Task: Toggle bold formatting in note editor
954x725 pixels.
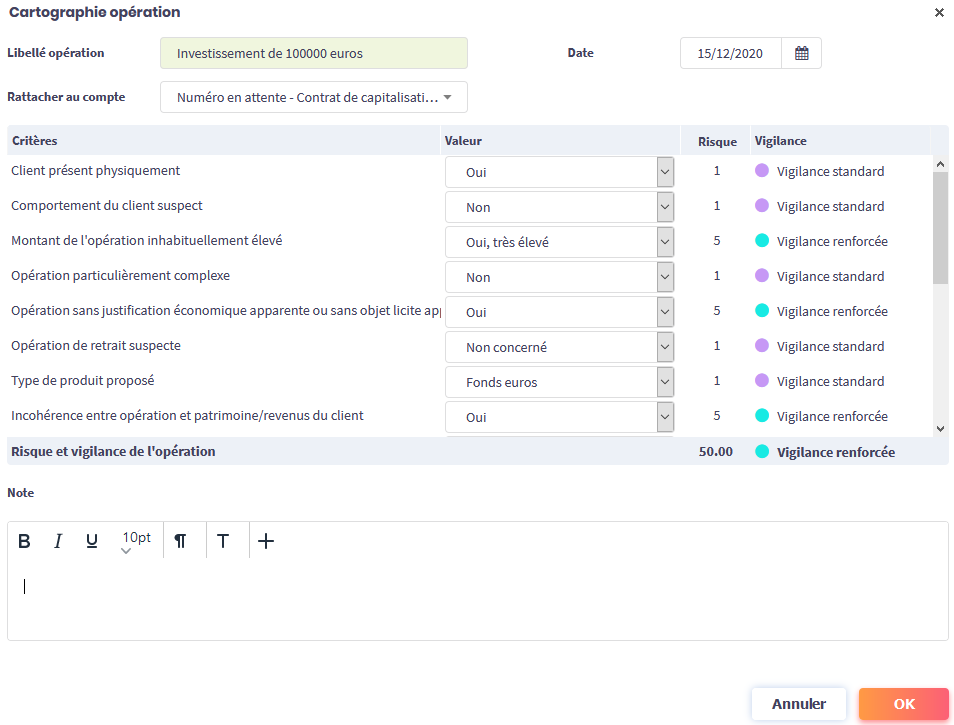Action: tap(25, 541)
